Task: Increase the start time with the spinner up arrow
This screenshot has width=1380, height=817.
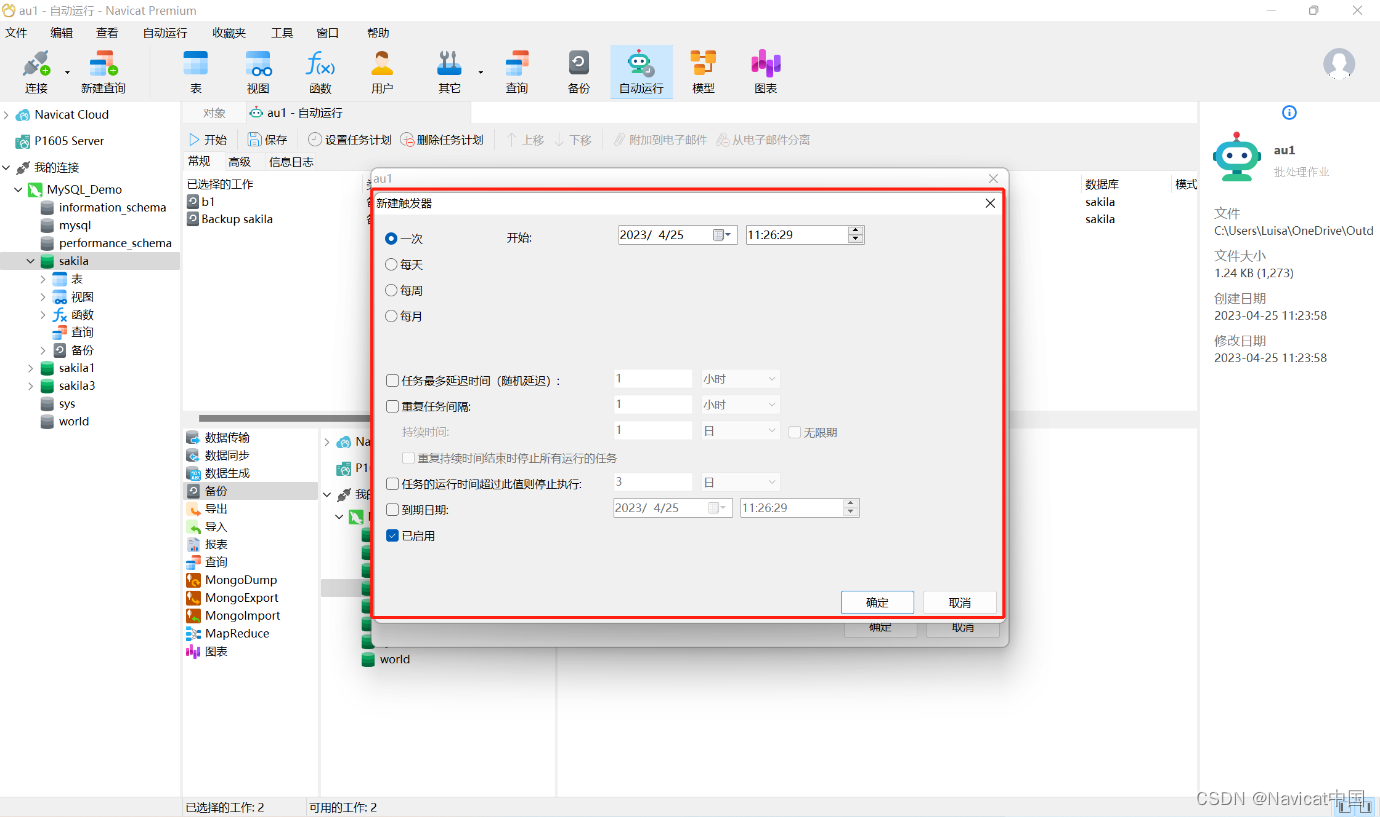Action: [855, 231]
